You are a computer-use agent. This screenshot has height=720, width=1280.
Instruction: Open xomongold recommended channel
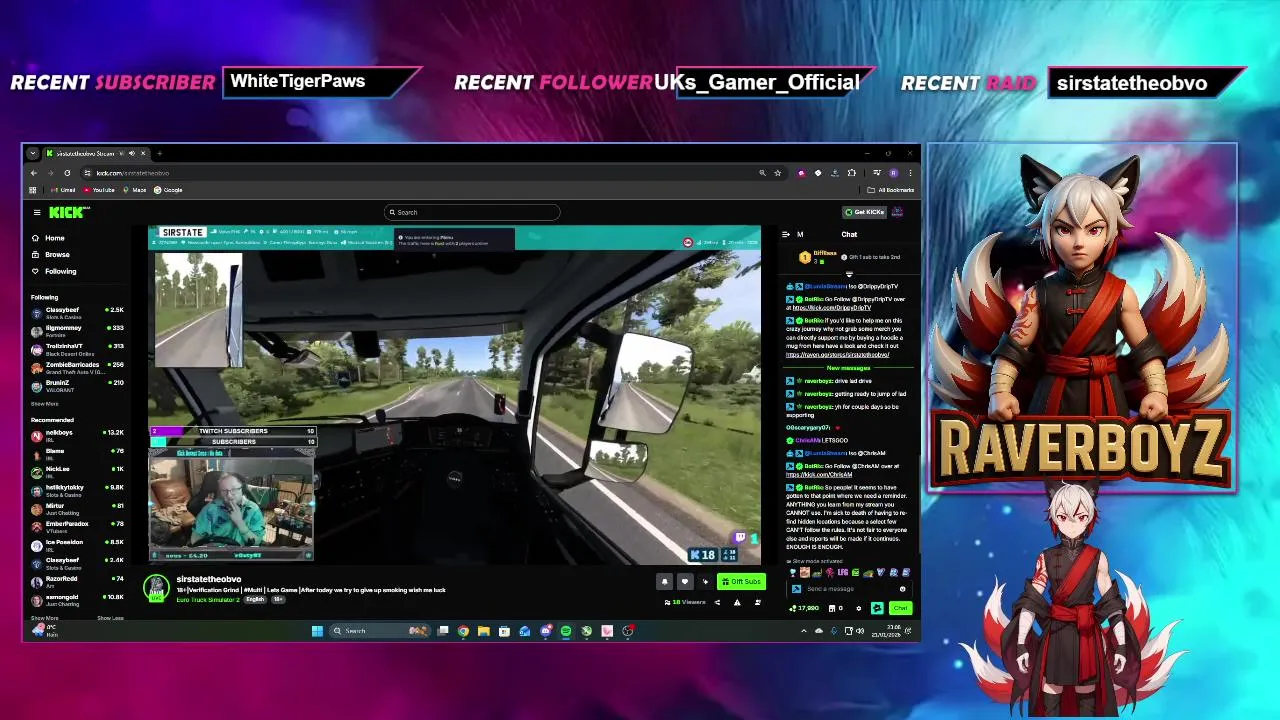(x=78, y=599)
